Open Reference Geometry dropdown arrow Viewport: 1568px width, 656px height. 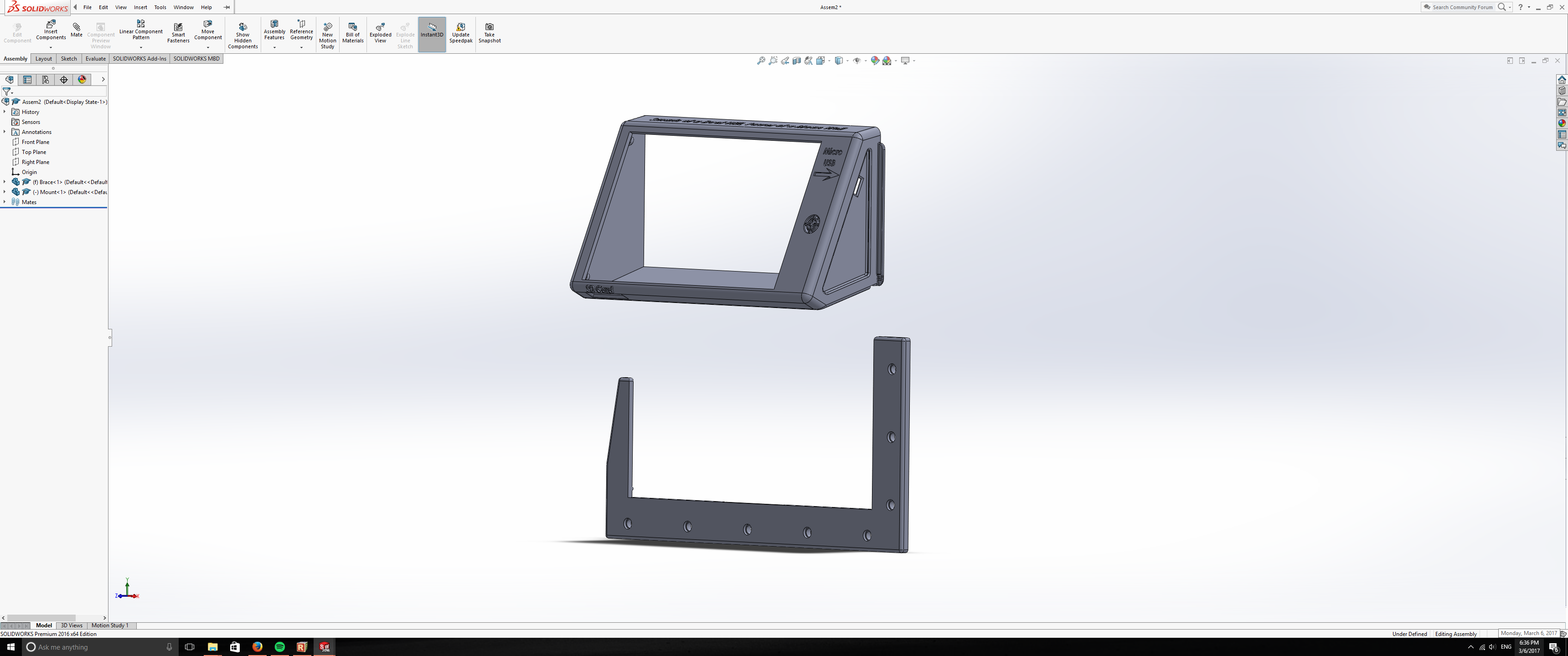(301, 47)
